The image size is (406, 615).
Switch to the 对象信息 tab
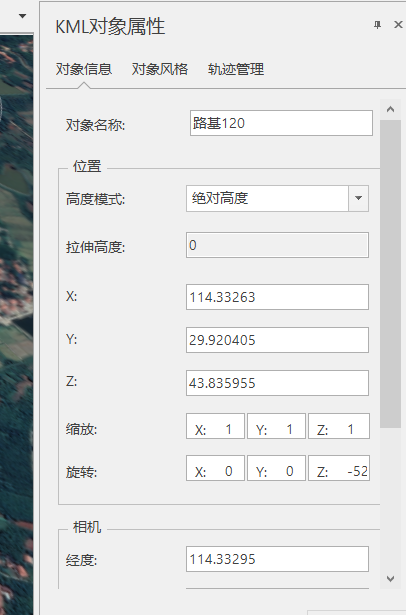point(84,69)
